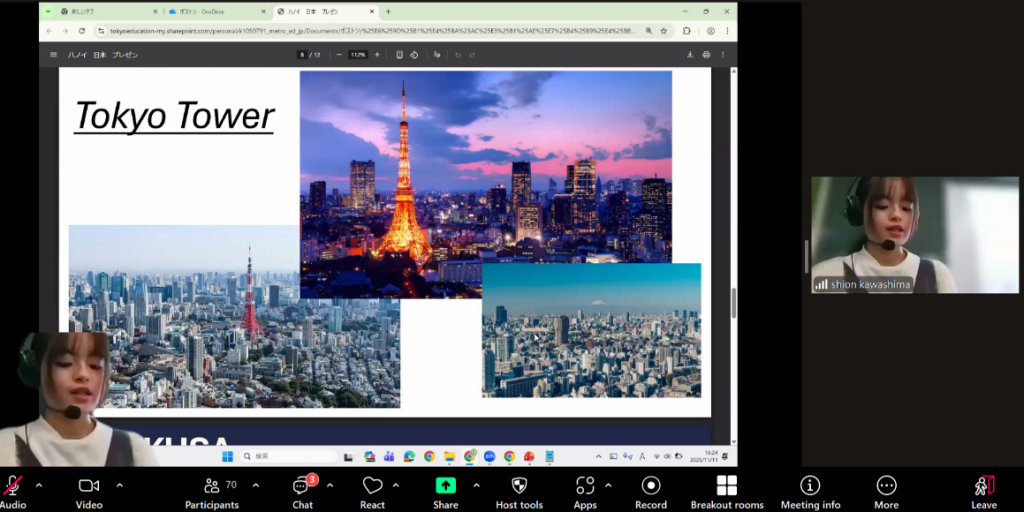The width and height of the screenshot is (1024, 512).
Task: Expand audio options arrow next to Audio
Action: click(x=39, y=485)
